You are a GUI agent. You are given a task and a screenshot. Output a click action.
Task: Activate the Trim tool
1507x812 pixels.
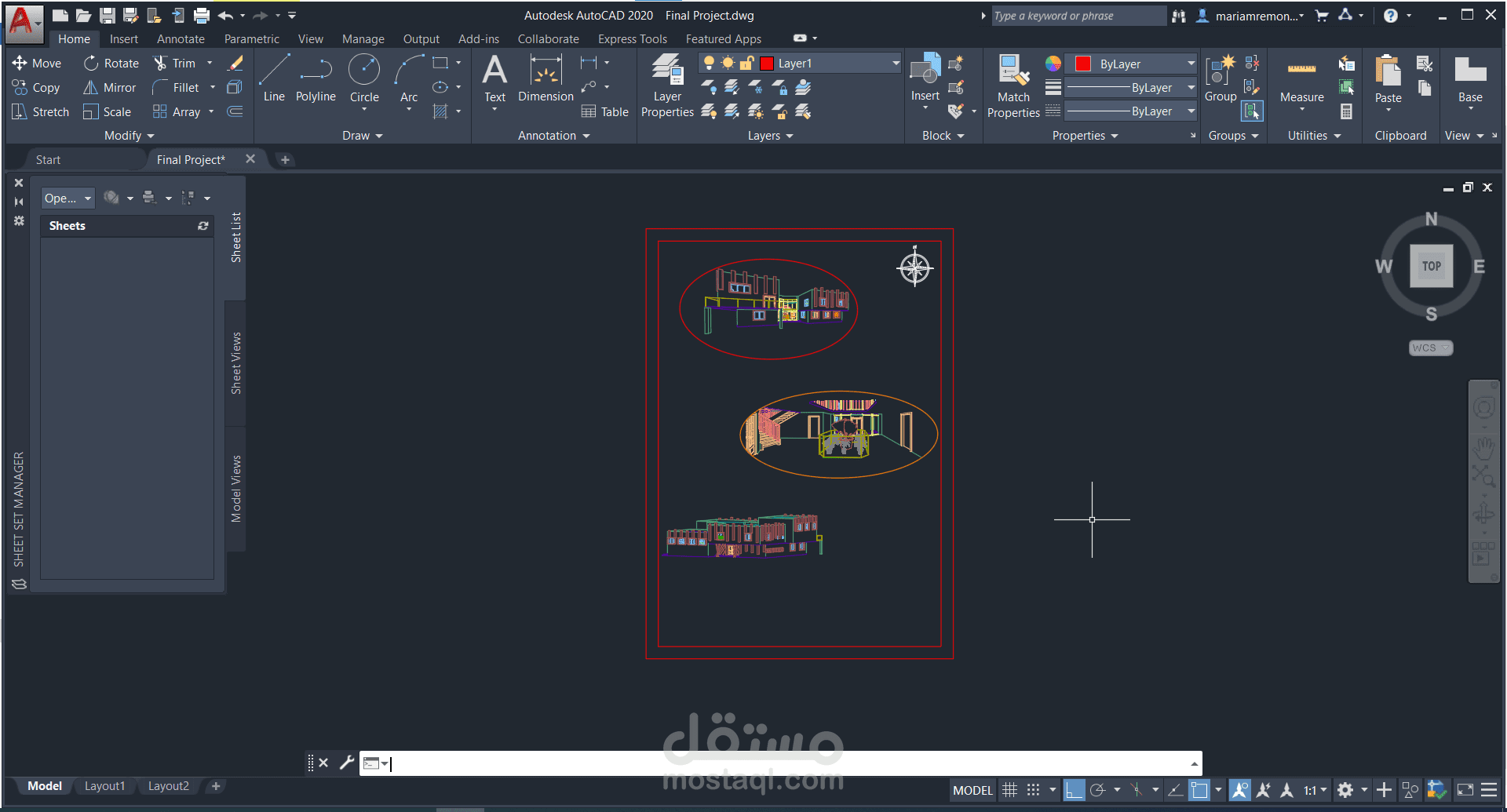coord(174,63)
